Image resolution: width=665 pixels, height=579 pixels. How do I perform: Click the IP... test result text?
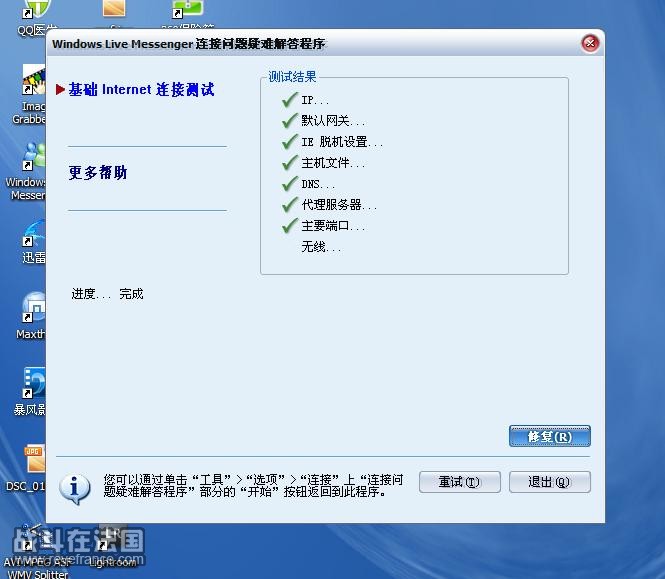point(315,100)
